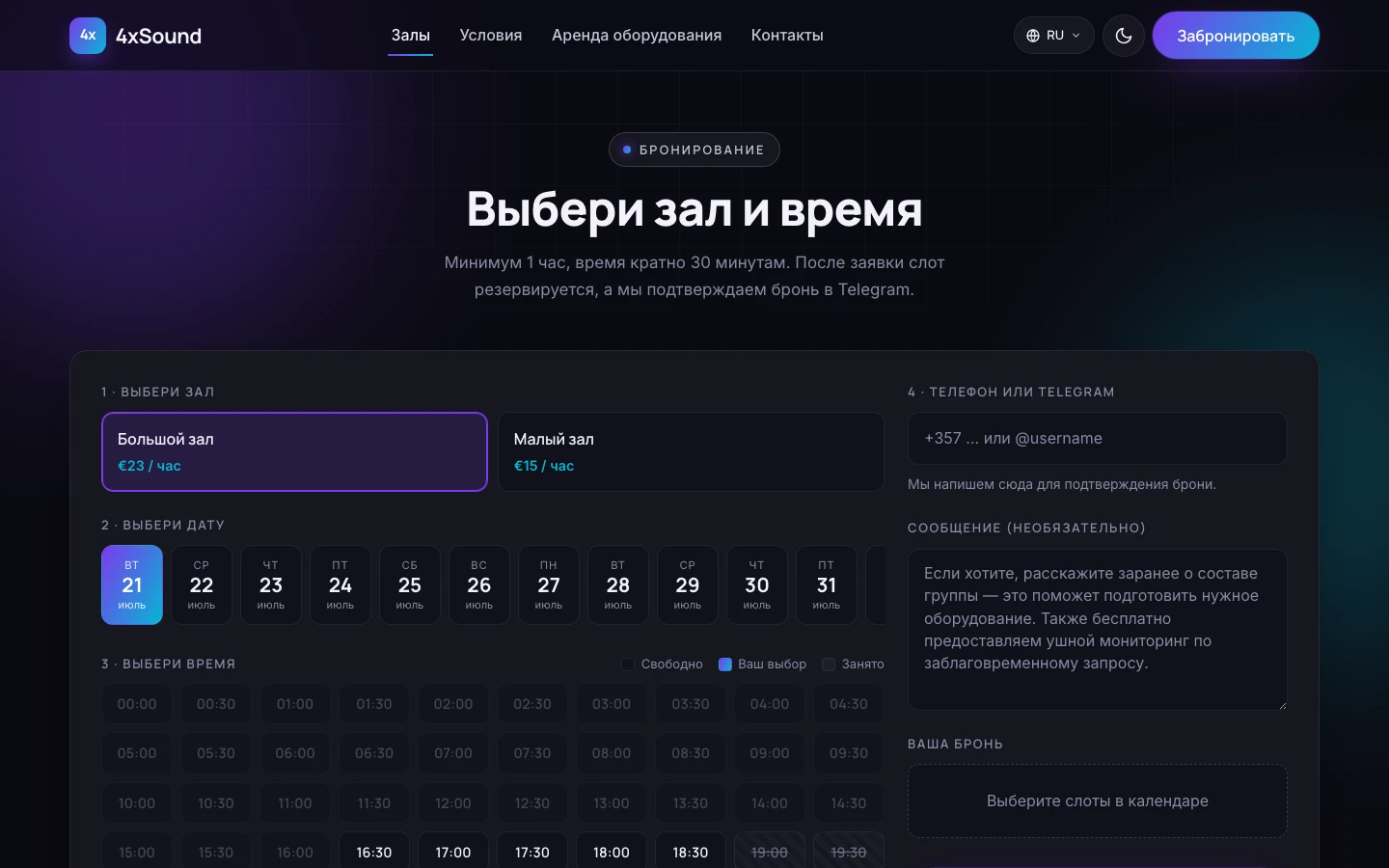Screen dimensions: 1389x868
Task: Go to Условия nav item
Action: (491, 36)
